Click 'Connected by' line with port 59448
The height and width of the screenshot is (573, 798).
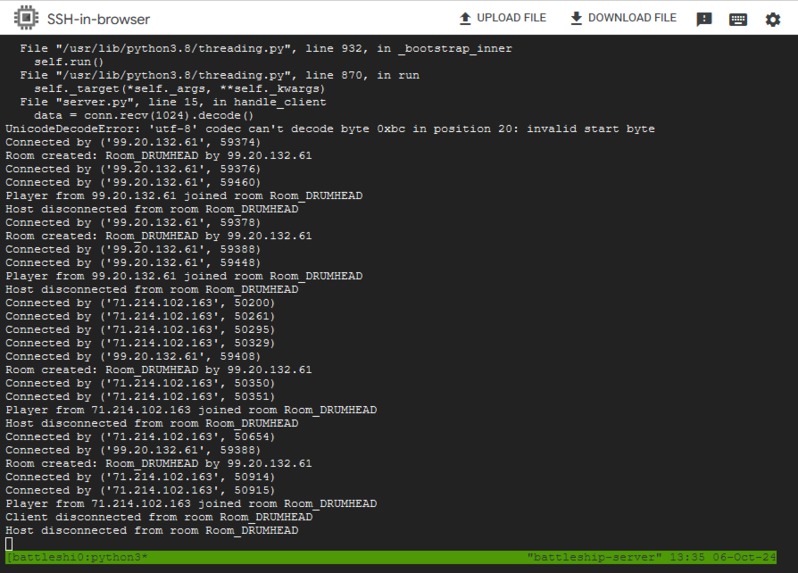133,263
